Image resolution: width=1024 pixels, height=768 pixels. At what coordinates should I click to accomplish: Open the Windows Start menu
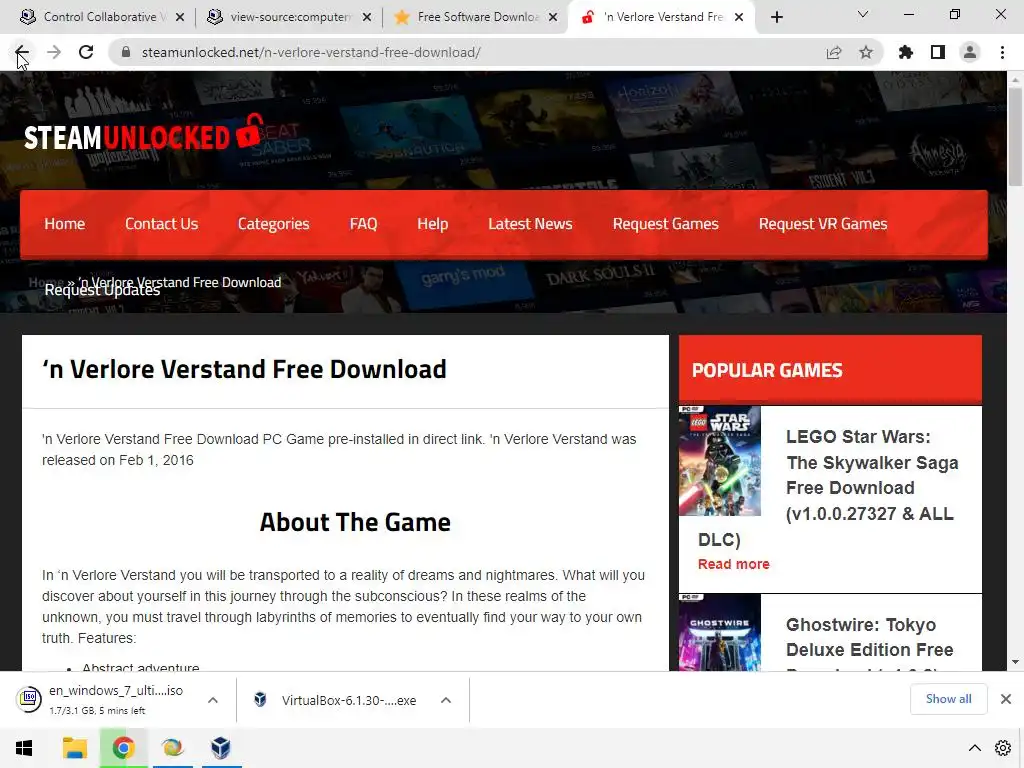(24, 748)
